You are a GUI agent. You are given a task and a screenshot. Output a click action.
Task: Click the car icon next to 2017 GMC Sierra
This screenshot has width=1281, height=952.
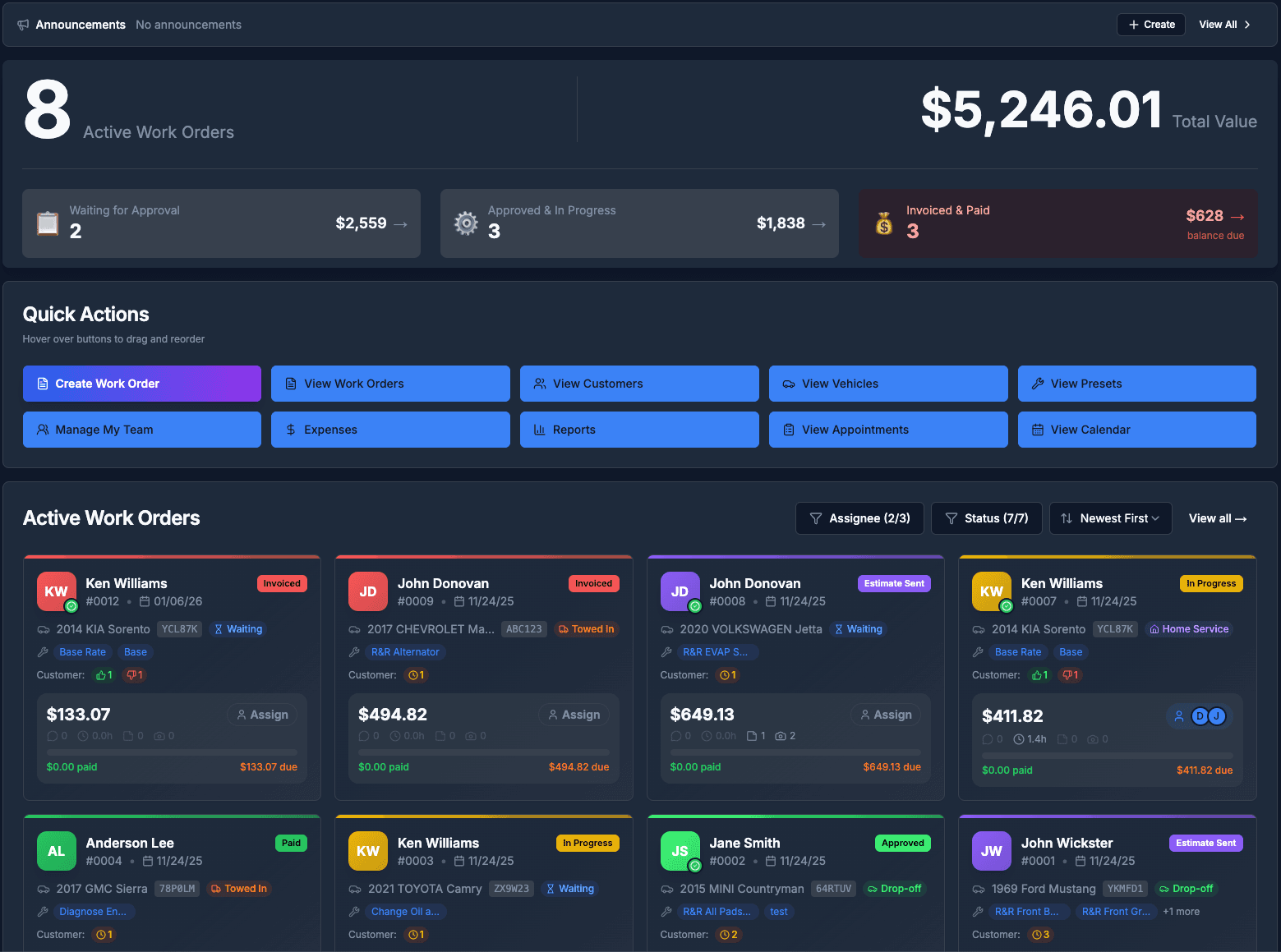click(44, 888)
